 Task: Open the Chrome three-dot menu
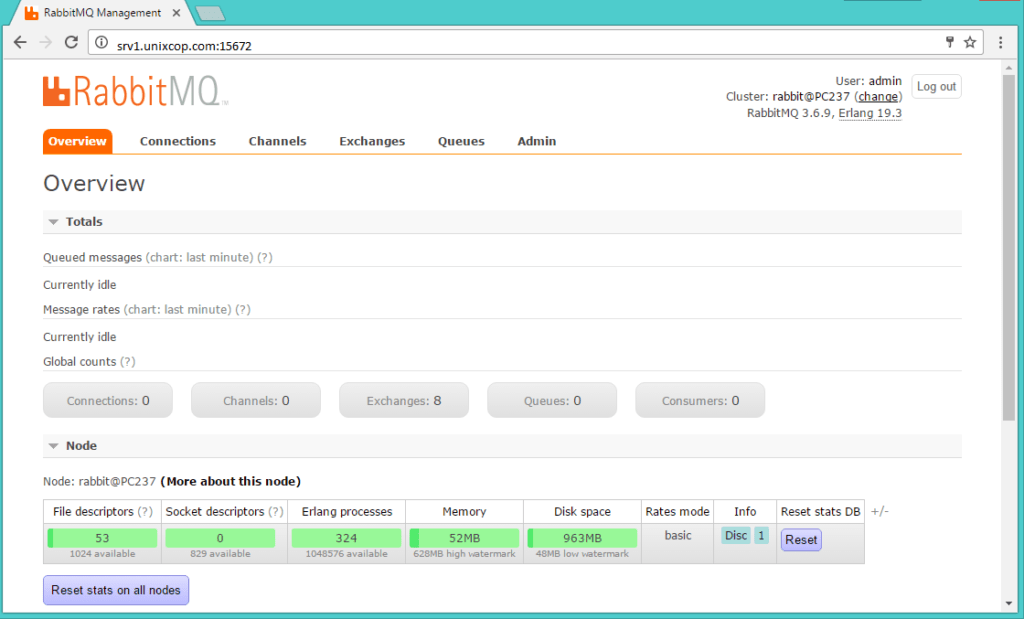(x=1000, y=42)
